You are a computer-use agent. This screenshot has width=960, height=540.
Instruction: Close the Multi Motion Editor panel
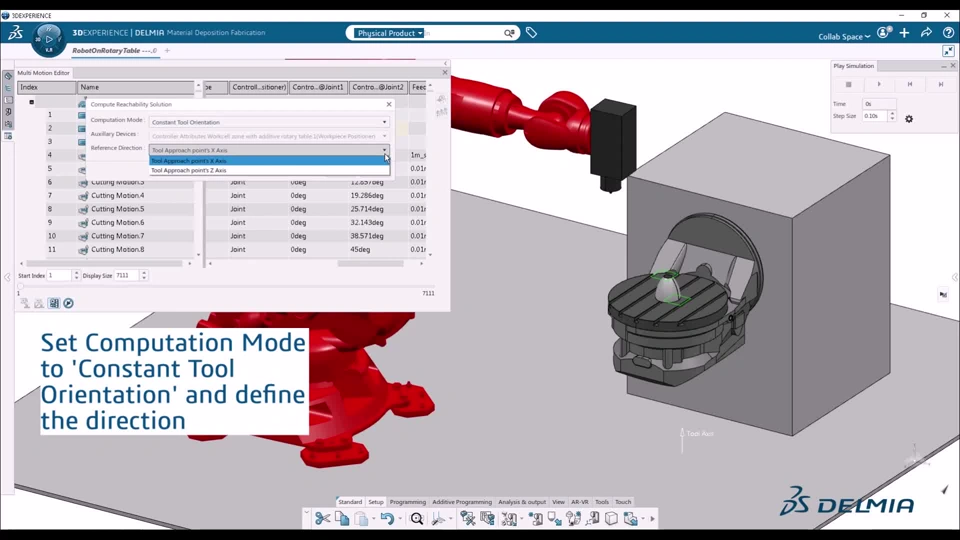pos(445,72)
